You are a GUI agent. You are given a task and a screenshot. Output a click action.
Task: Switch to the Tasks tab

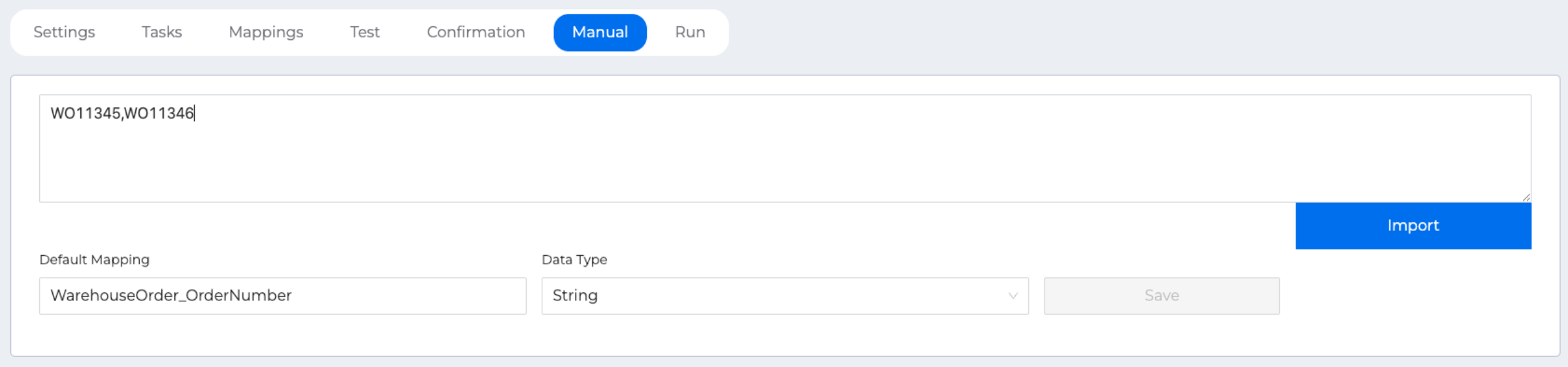click(x=161, y=32)
